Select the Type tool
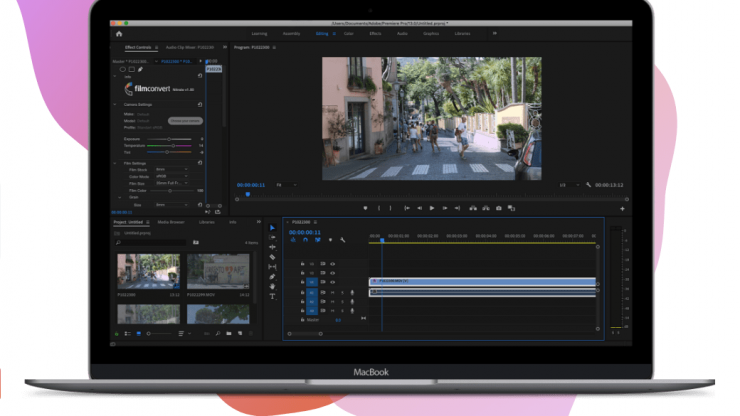 tap(272, 296)
